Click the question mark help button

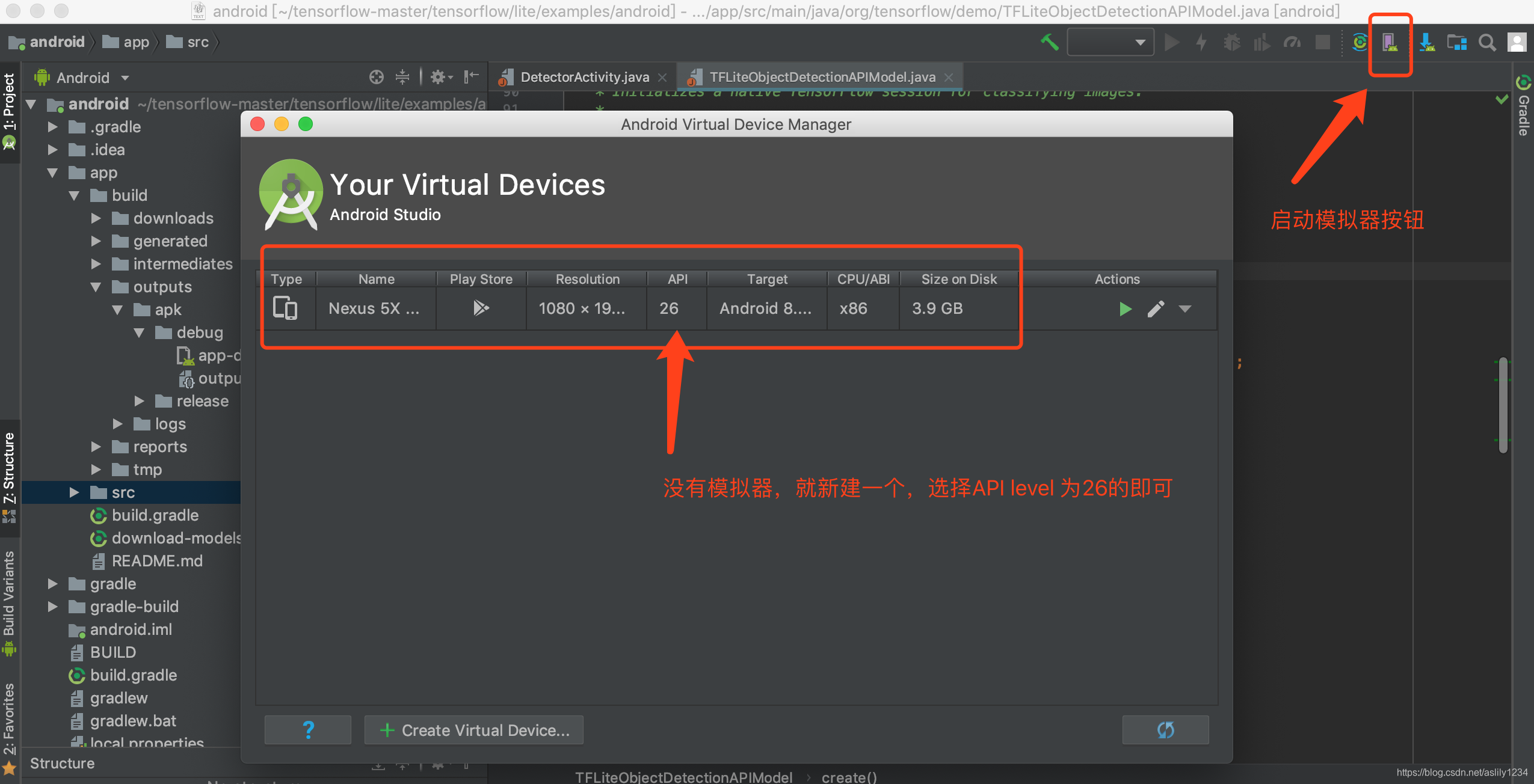[308, 730]
